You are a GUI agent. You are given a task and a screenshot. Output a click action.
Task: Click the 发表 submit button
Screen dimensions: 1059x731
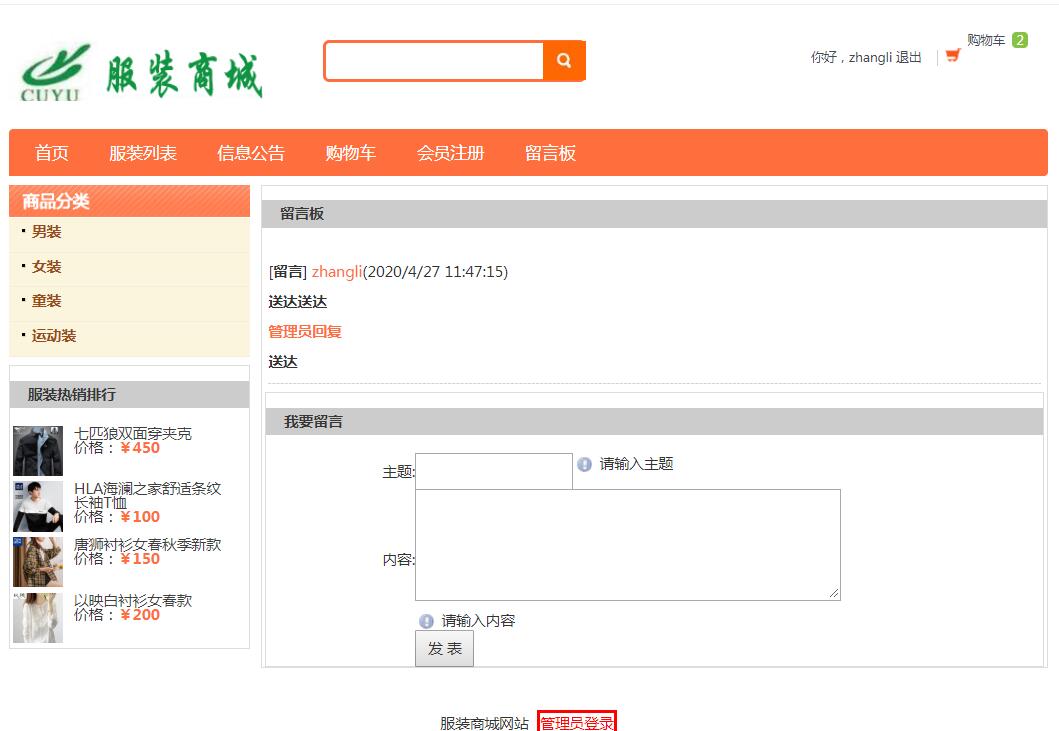tap(444, 648)
